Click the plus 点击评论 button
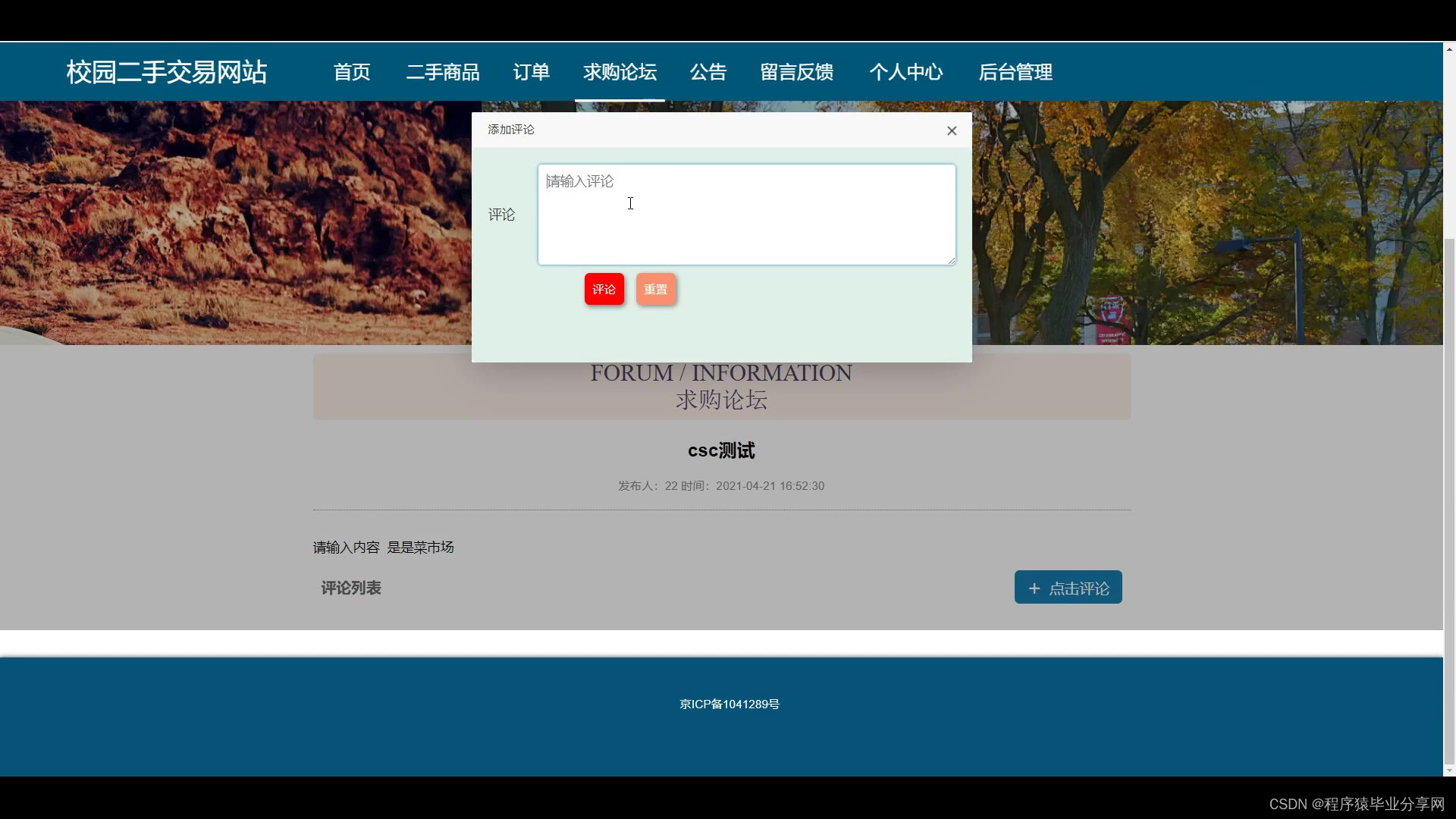The width and height of the screenshot is (1456, 819). point(1068,588)
